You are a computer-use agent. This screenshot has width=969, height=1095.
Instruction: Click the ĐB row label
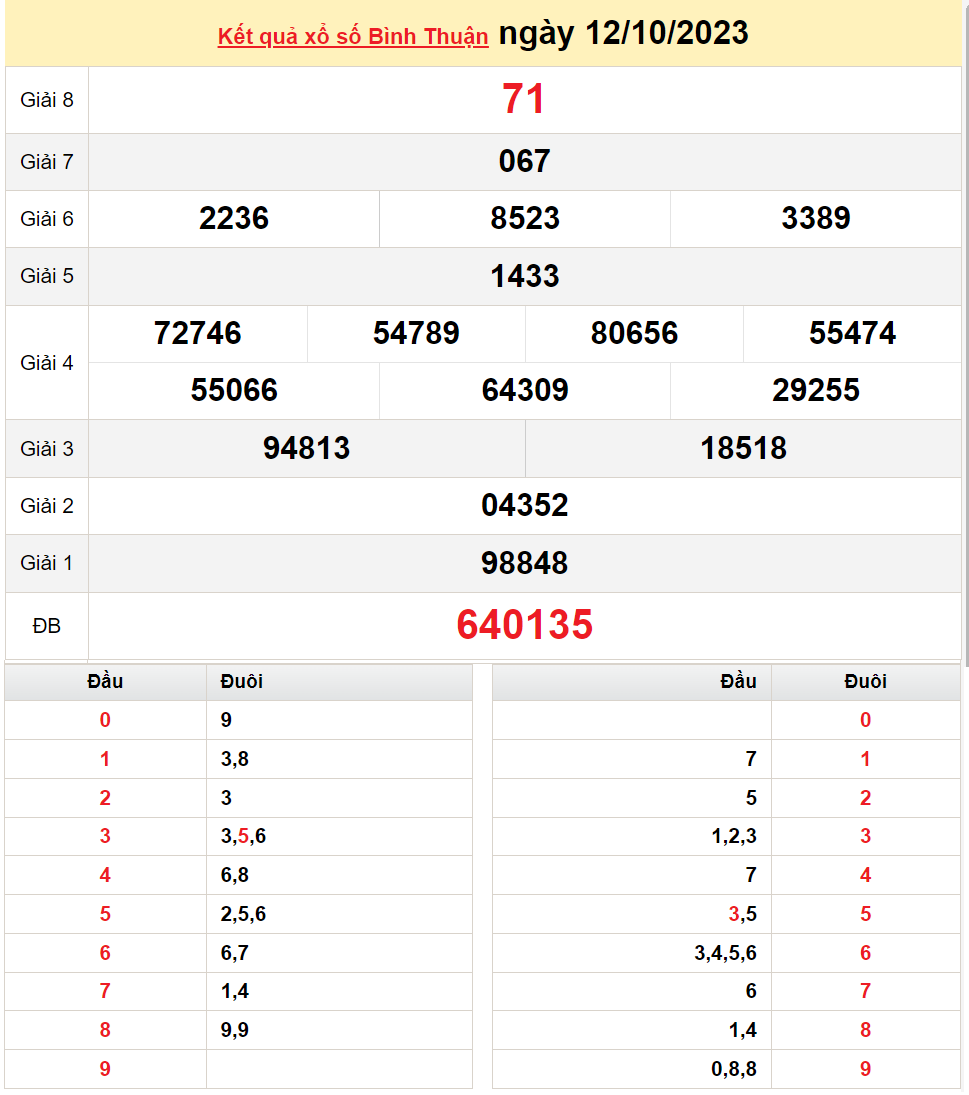(47, 626)
